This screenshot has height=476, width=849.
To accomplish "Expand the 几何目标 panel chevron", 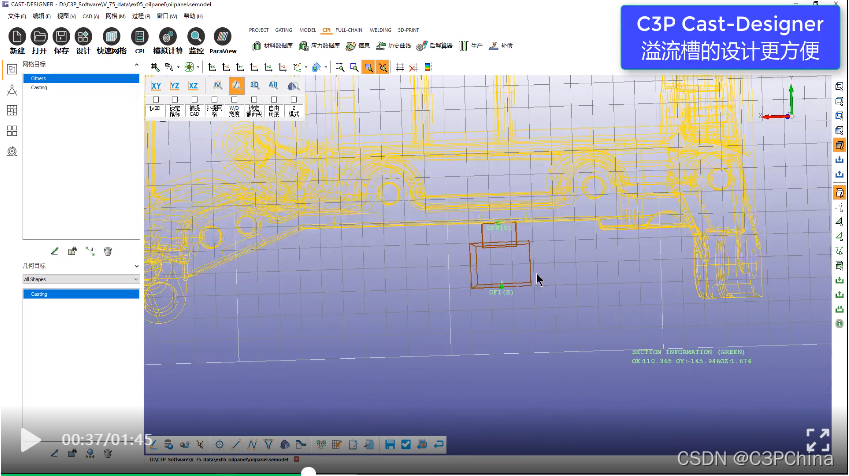I will 136,266.
